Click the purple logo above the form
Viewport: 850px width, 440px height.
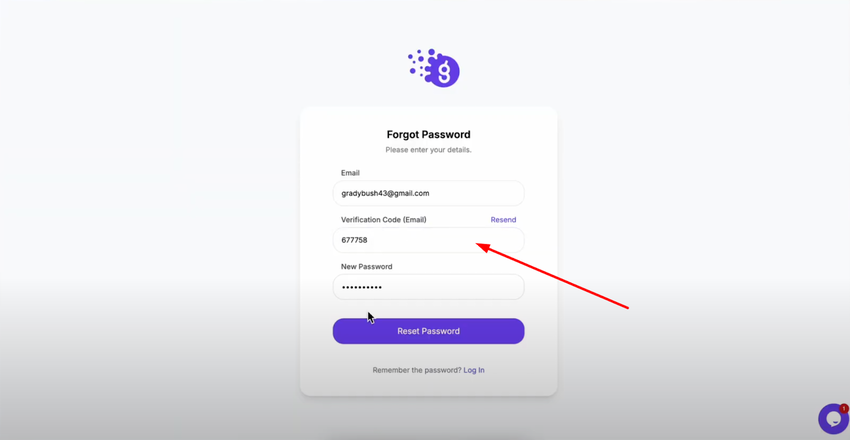[435, 68]
